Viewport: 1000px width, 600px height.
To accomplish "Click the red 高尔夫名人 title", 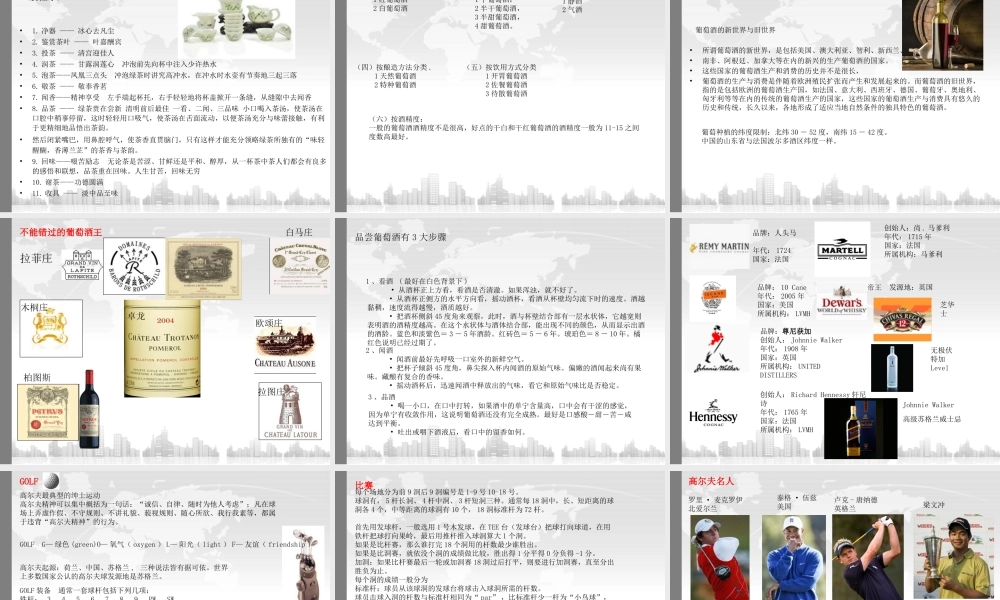I will (710, 481).
